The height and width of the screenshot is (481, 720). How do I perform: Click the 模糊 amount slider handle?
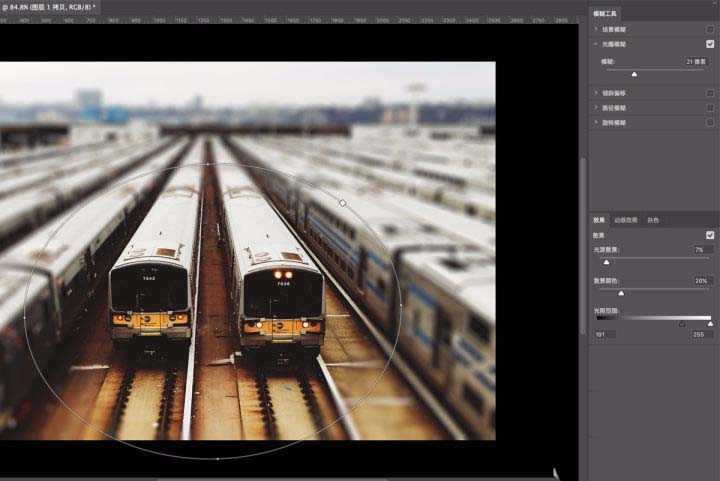pos(634,74)
